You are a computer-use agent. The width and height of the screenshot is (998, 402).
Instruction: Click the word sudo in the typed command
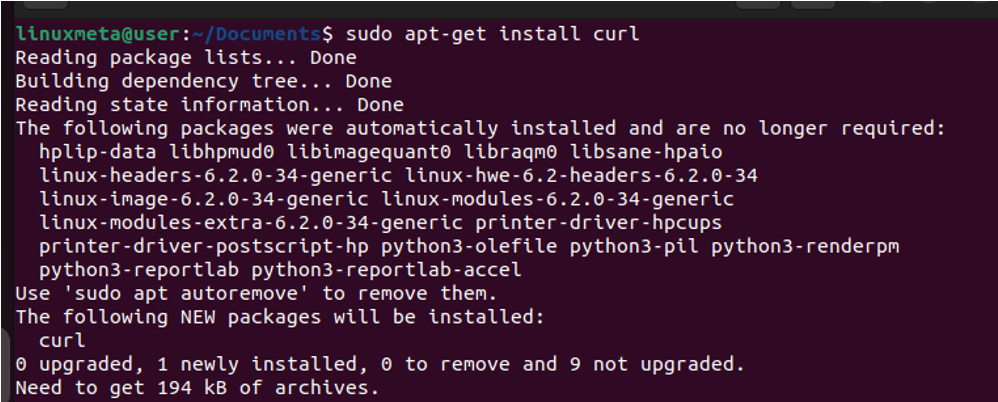click(x=369, y=34)
